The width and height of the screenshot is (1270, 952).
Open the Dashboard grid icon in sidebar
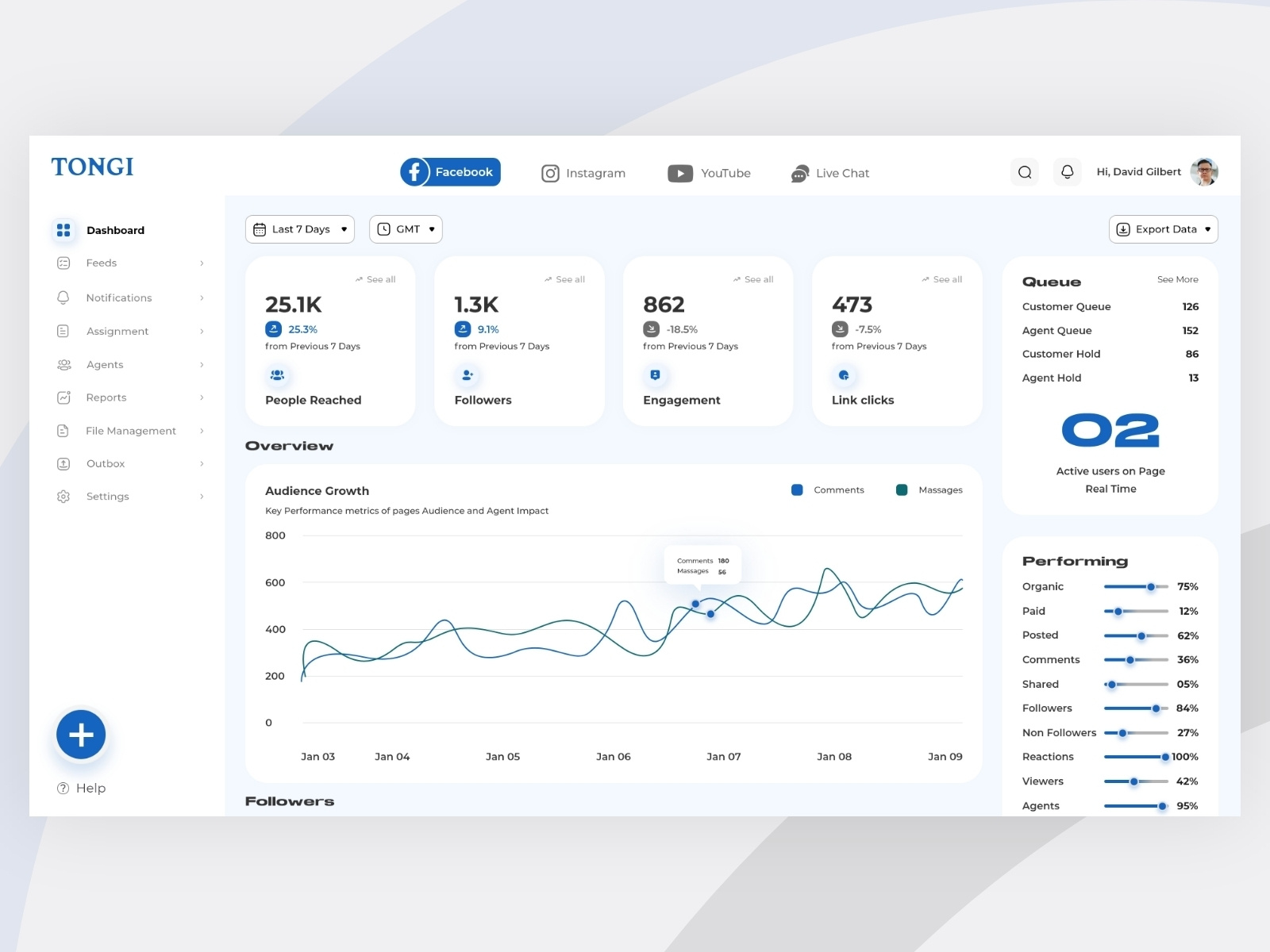[63, 230]
